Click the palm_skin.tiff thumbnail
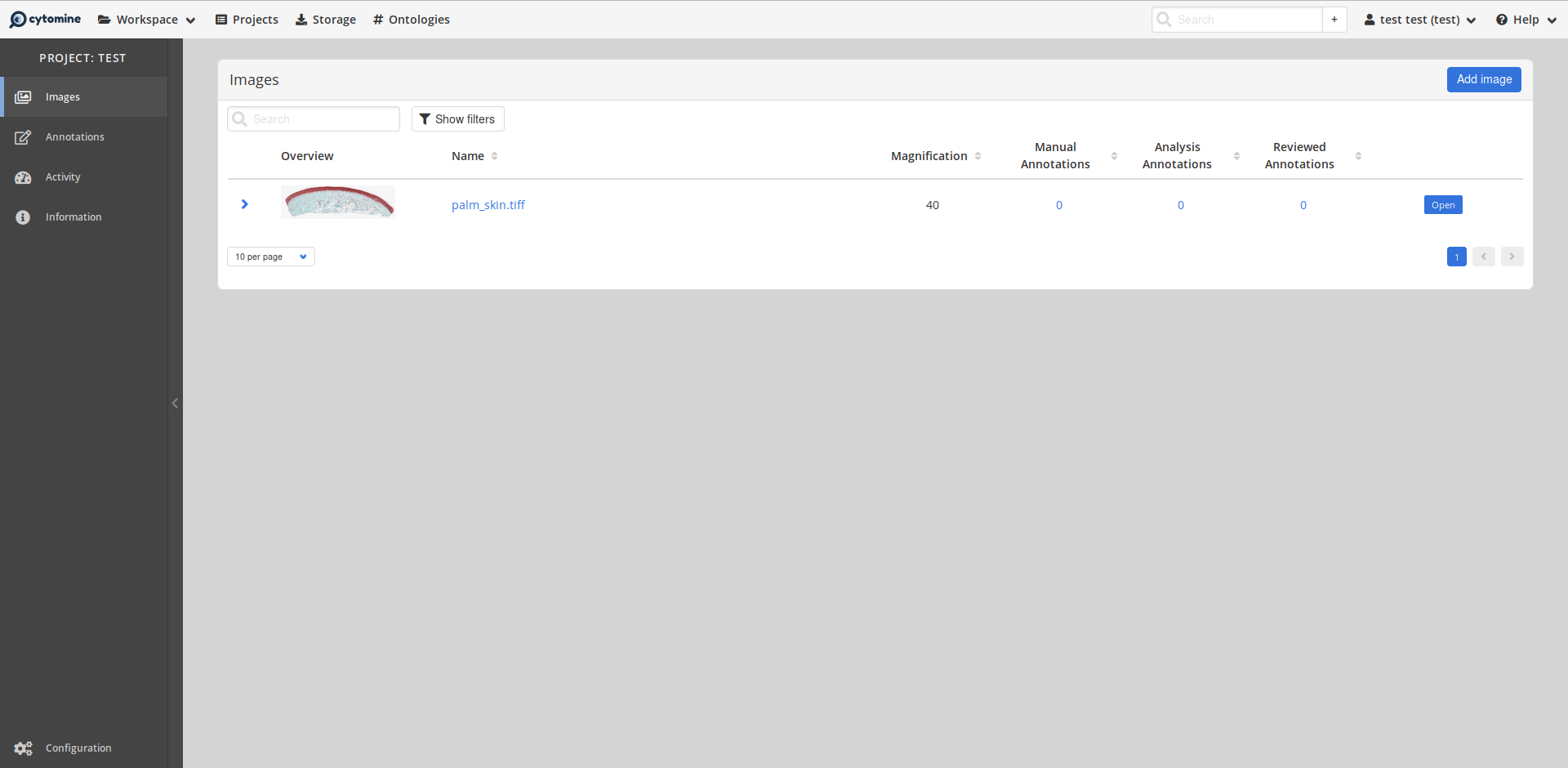Image resolution: width=1568 pixels, height=768 pixels. (x=337, y=202)
